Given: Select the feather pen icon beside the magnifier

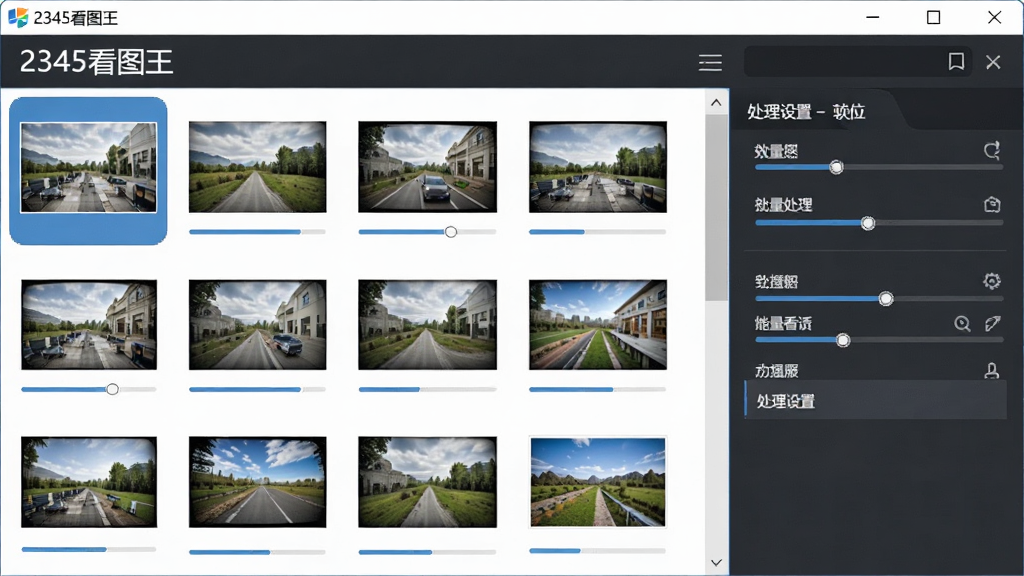Looking at the screenshot, I should (x=993, y=323).
